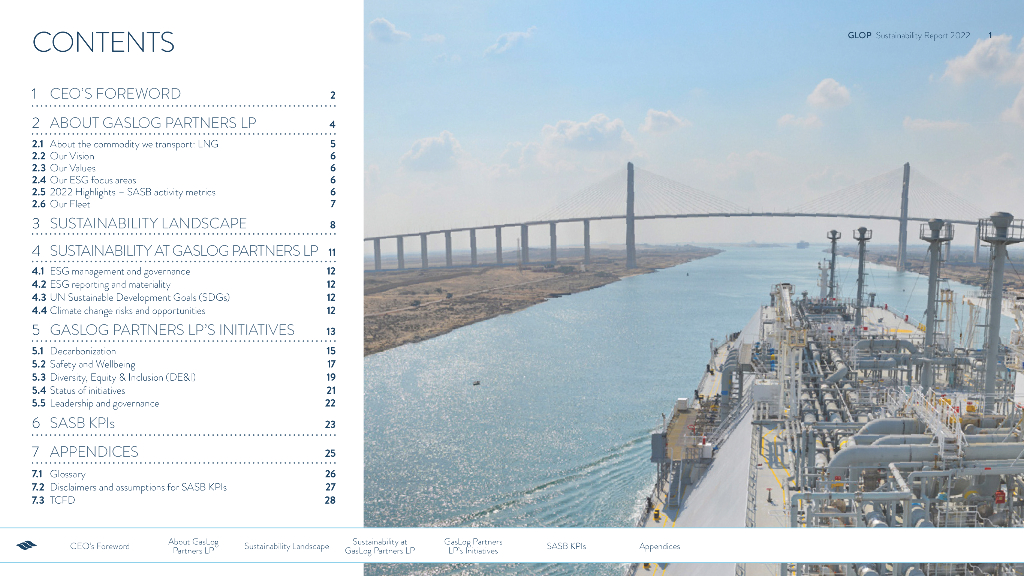The width and height of the screenshot is (1024, 576).
Task: Jump to section 7 APPENDICES heading
Action: pyautogui.click(x=184, y=452)
